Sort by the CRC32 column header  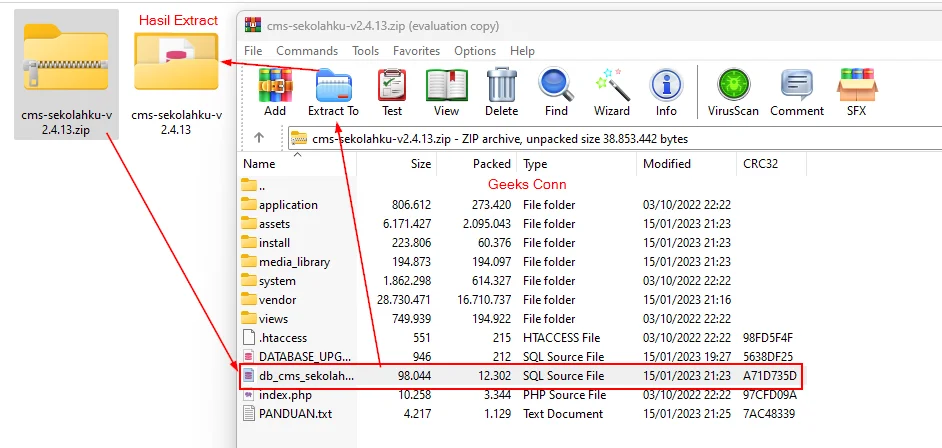(771, 164)
